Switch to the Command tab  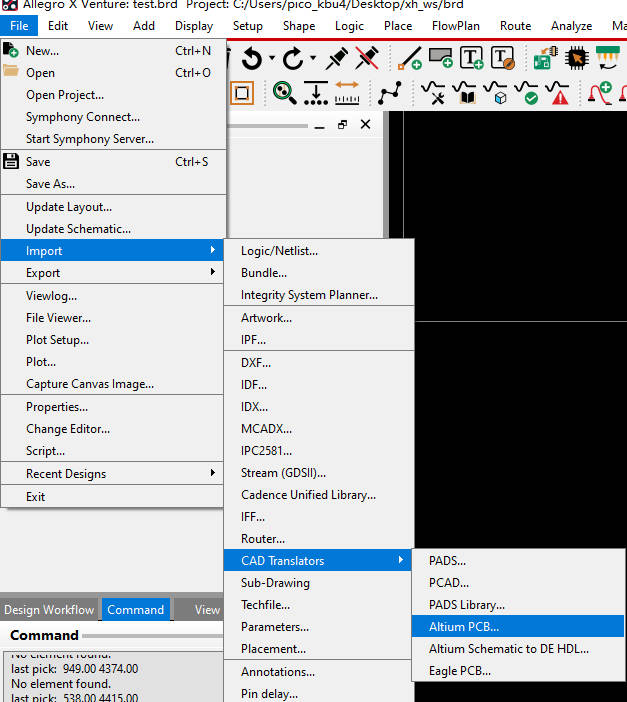click(x=136, y=609)
